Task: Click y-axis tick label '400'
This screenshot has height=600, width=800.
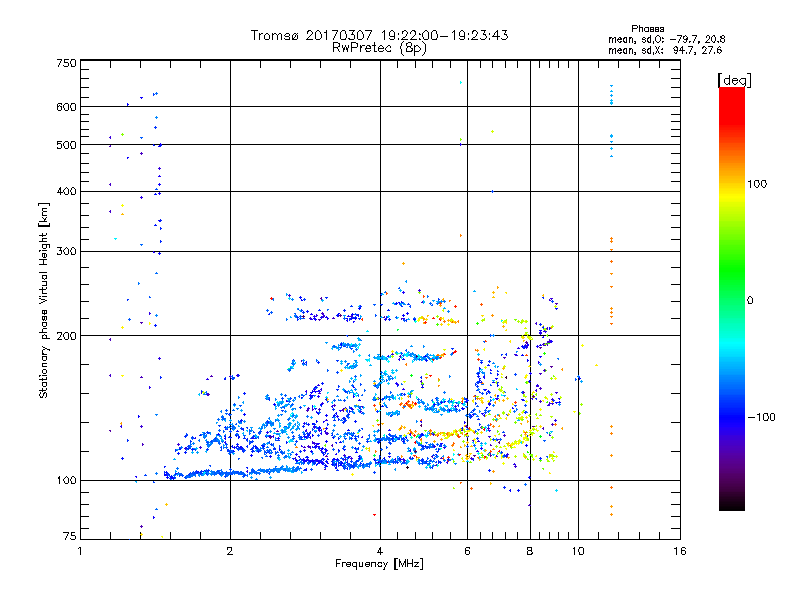Action: coord(66,191)
